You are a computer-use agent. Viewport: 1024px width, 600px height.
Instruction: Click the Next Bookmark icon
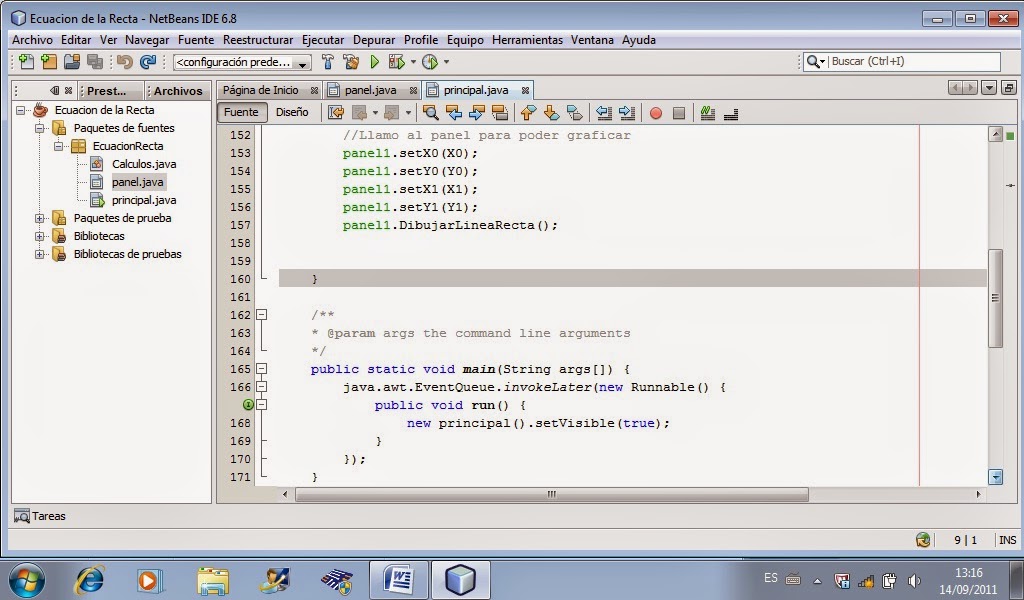click(x=551, y=113)
